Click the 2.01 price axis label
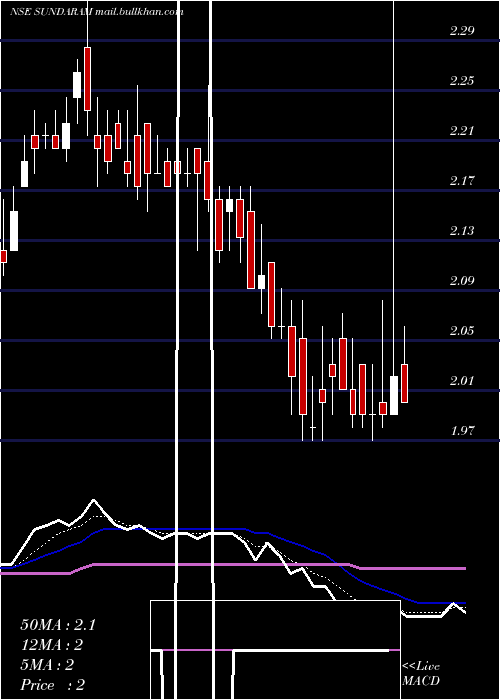Viewport: 500px width, 700px height. click(462, 381)
